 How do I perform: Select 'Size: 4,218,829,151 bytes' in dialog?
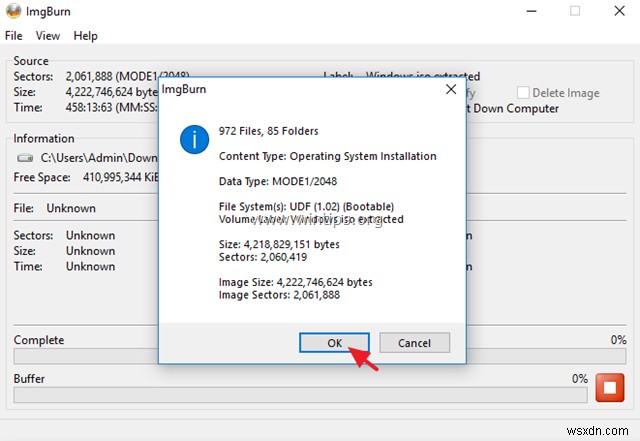(279, 244)
